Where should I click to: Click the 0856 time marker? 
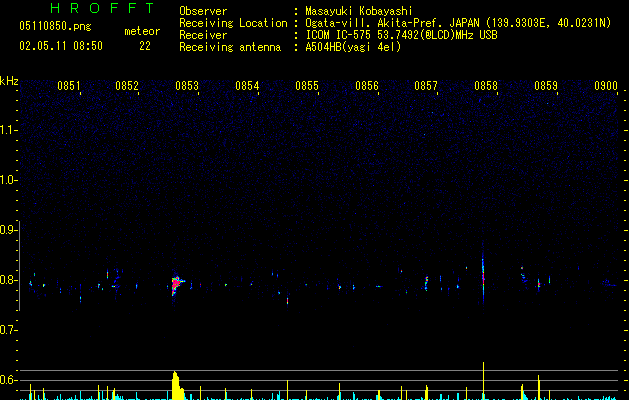tap(367, 86)
